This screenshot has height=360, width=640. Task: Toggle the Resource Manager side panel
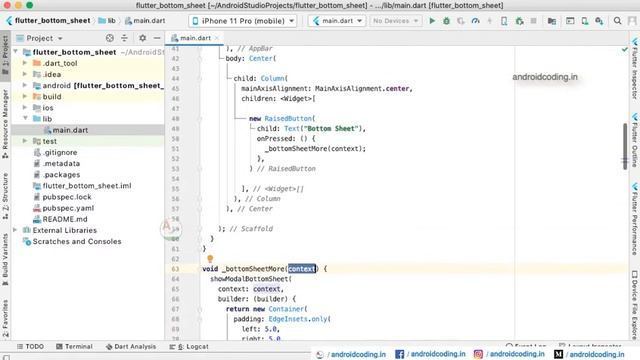[5, 124]
